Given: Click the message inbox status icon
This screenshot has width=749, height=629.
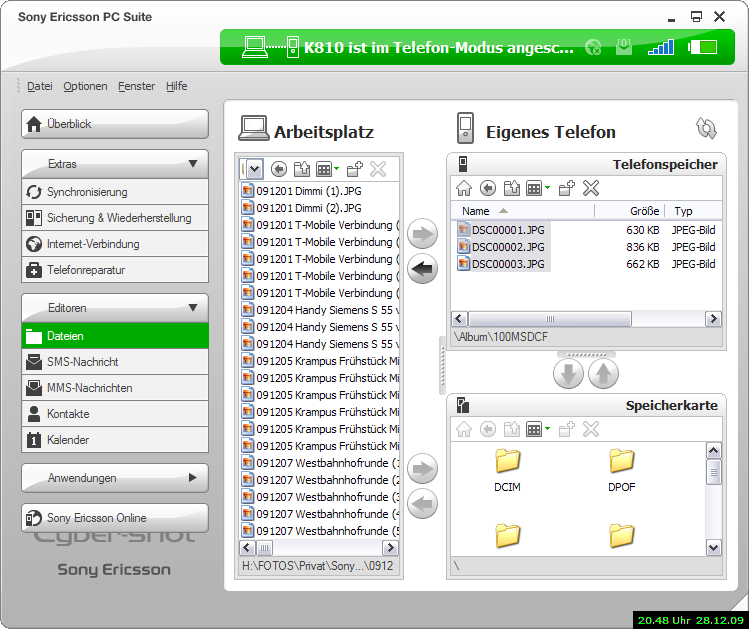Looking at the screenshot, I should (624, 47).
